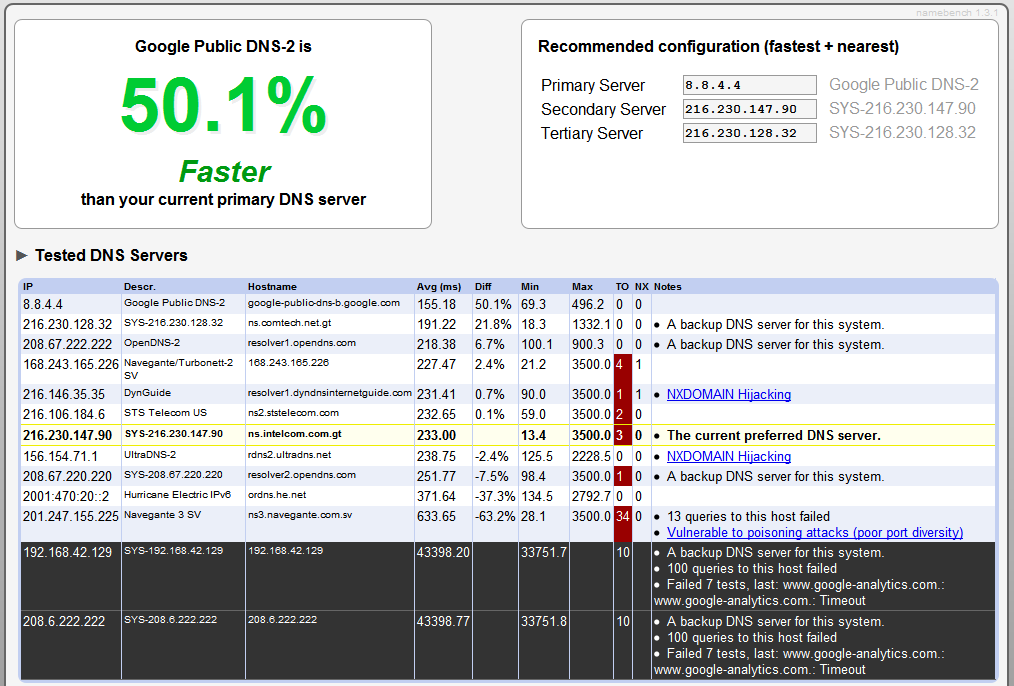Click the red timeout cell showing 4
Image resolution: width=1014 pixels, height=686 pixels.
(x=622, y=369)
